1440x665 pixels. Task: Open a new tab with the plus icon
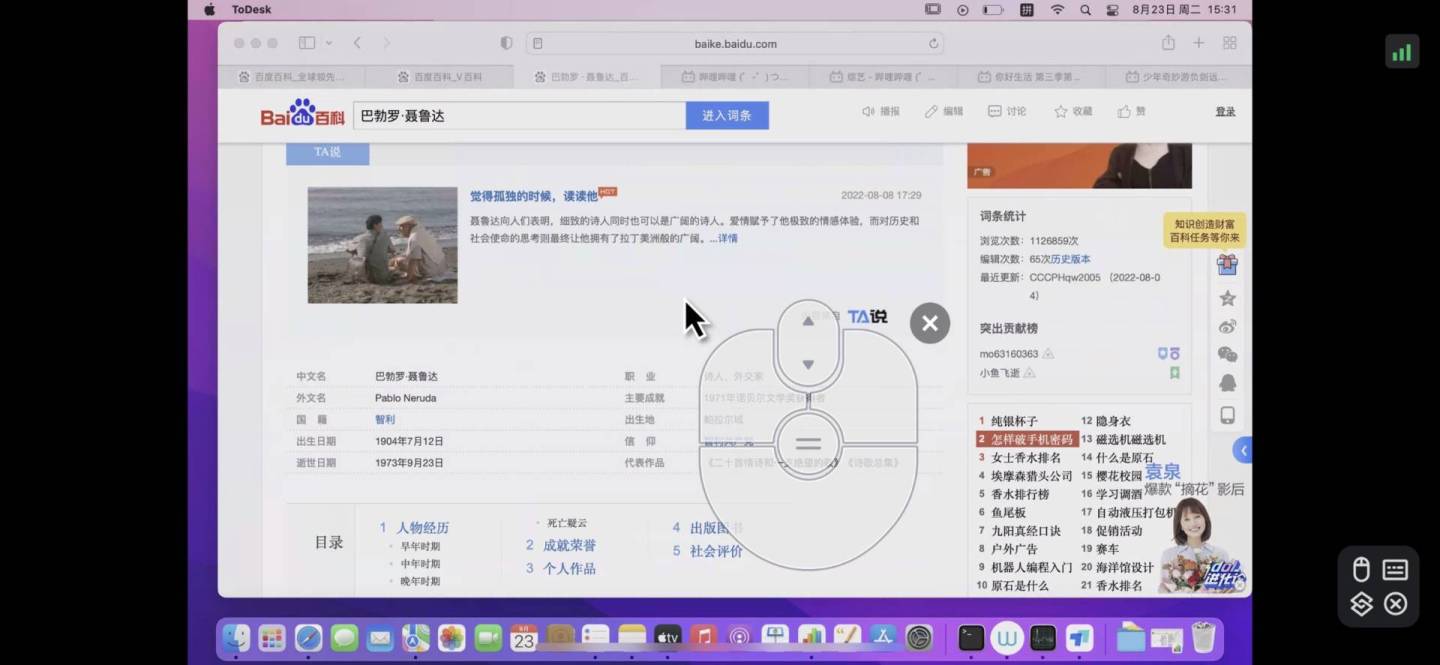[1198, 43]
